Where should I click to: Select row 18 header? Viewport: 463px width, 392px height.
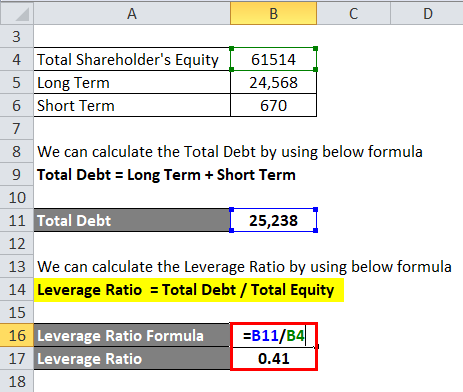coord(17,381)
